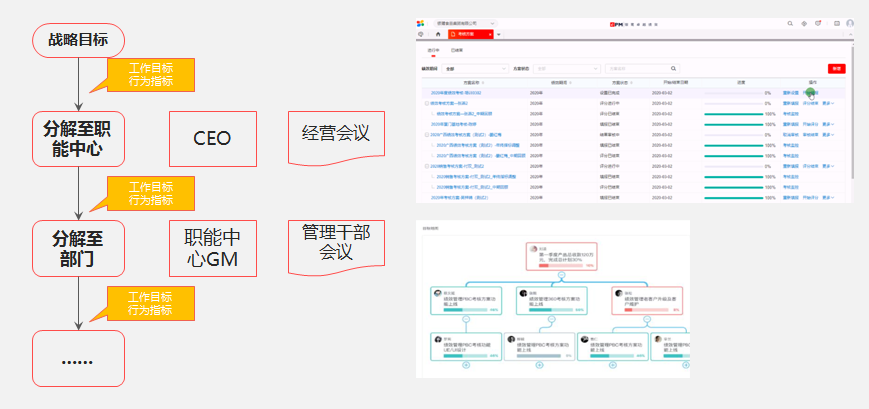The image size is (869, 409).
Task: Open the first plan name link in table
Action: [456, 93]
